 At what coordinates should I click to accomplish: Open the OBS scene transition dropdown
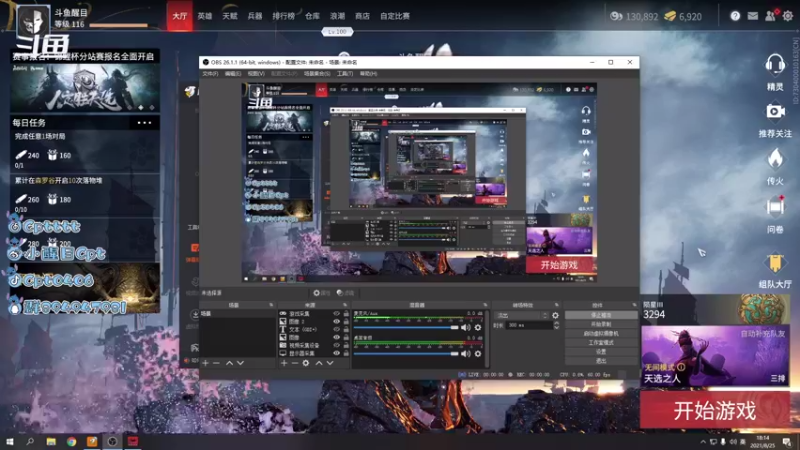521,315
